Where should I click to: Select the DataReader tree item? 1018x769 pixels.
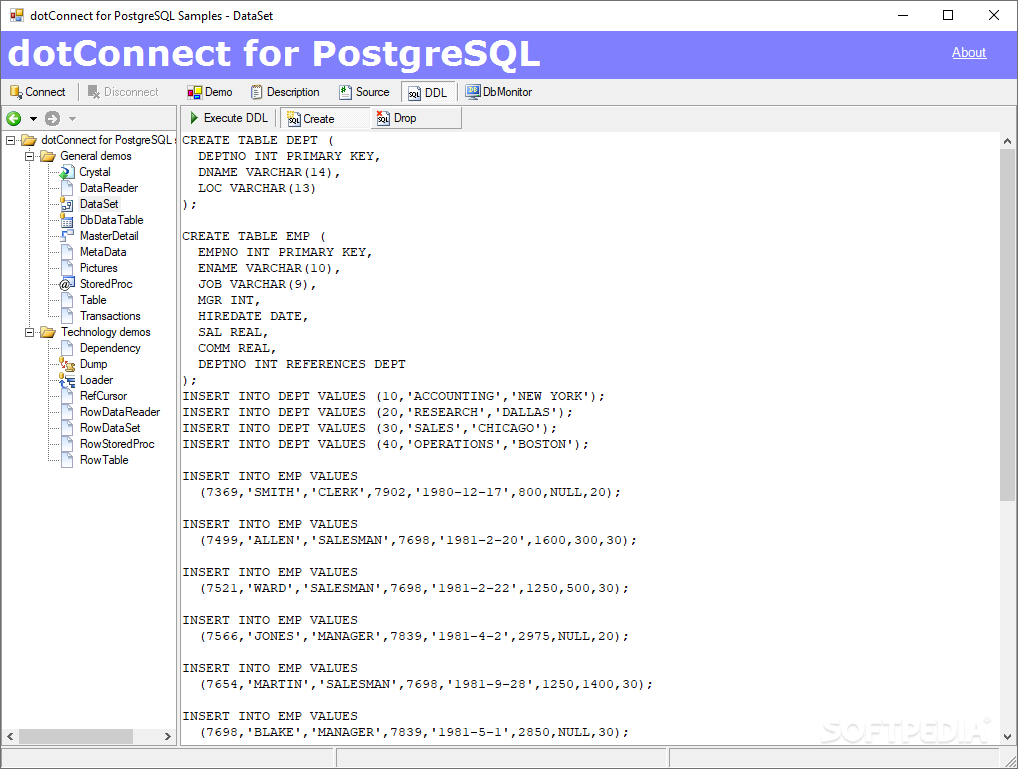[x=109, y=188]
